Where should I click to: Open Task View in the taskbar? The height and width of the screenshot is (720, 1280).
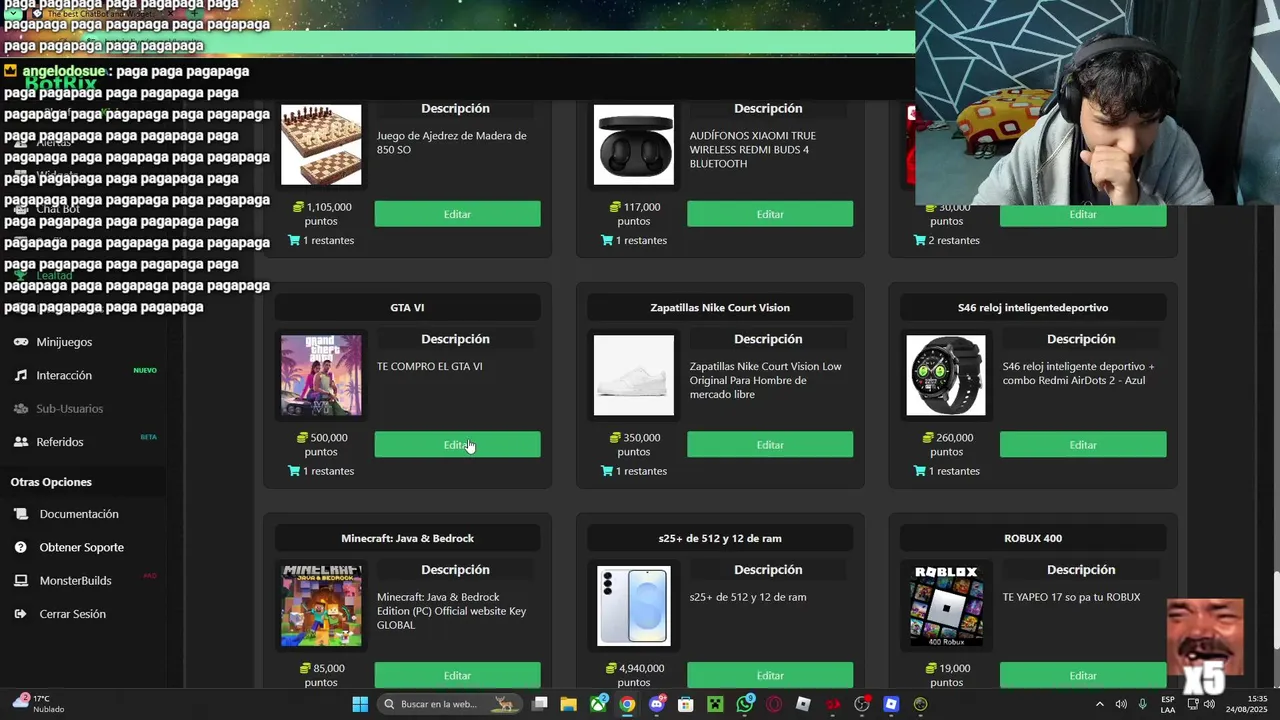(x=540, y=704)
